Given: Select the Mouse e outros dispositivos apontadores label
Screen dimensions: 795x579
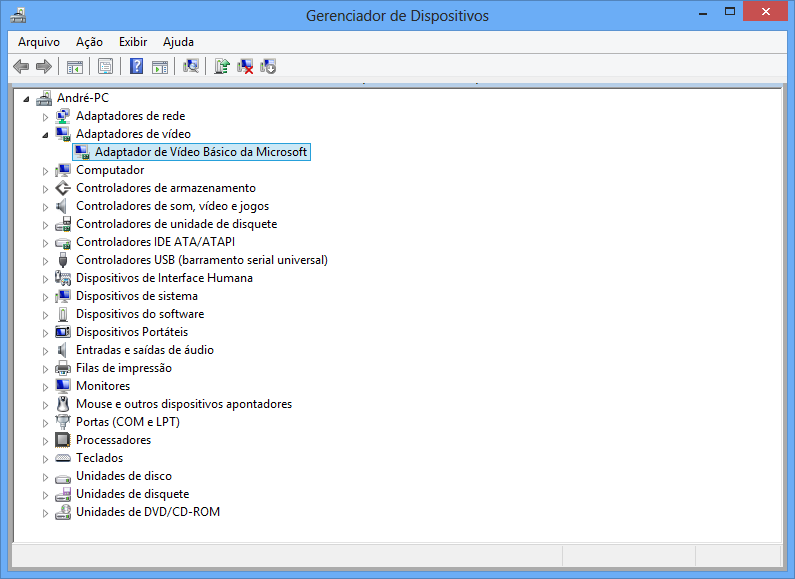Looking at the screenshot, I should [x=184, y=404].
